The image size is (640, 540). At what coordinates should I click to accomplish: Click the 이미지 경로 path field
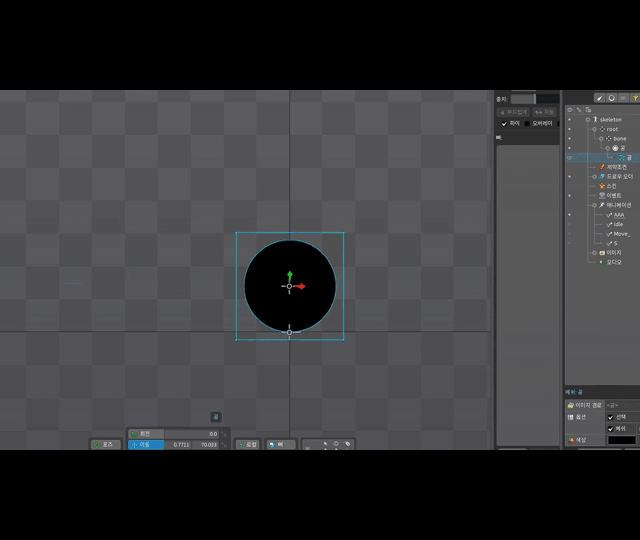[622, 405]
